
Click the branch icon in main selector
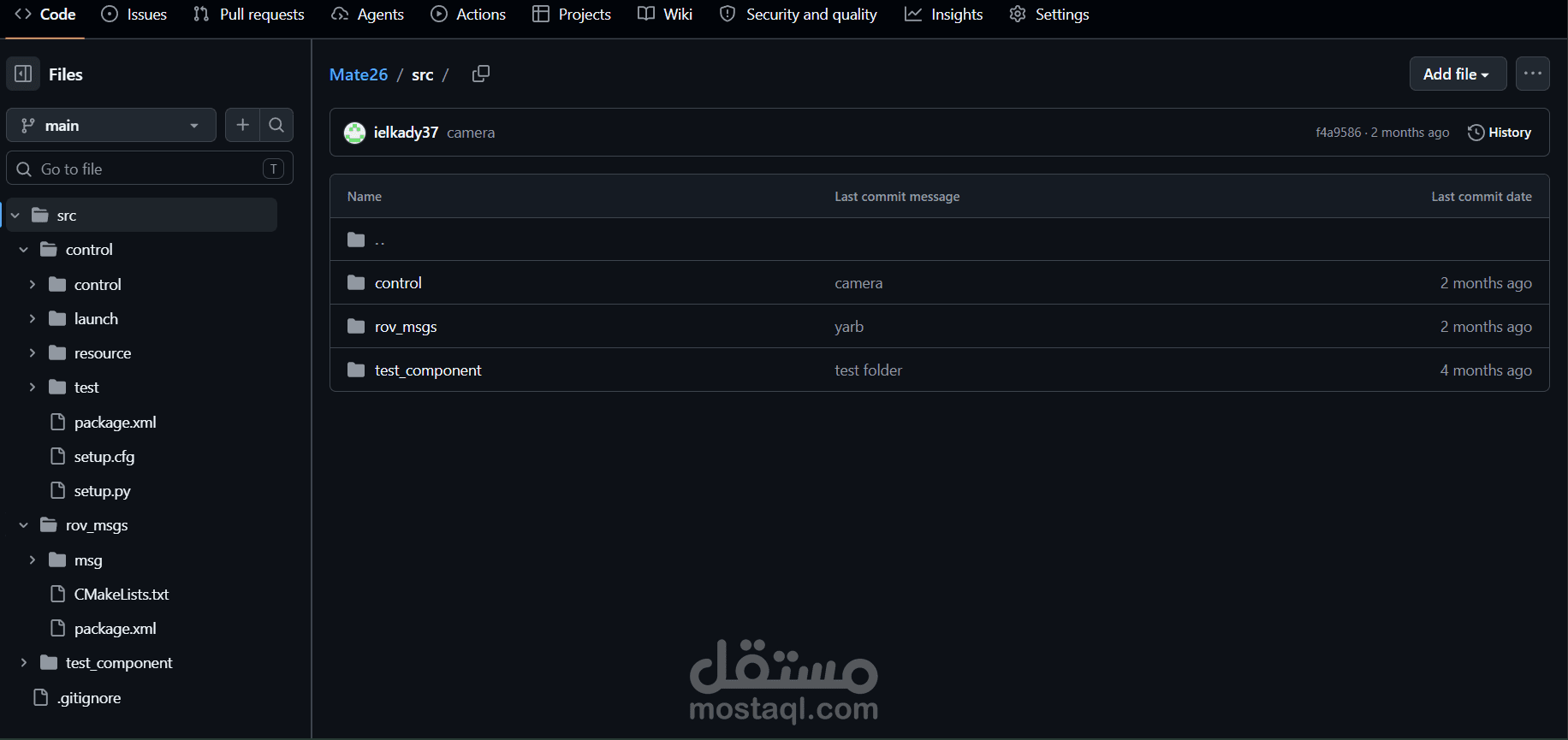(28, 126)
